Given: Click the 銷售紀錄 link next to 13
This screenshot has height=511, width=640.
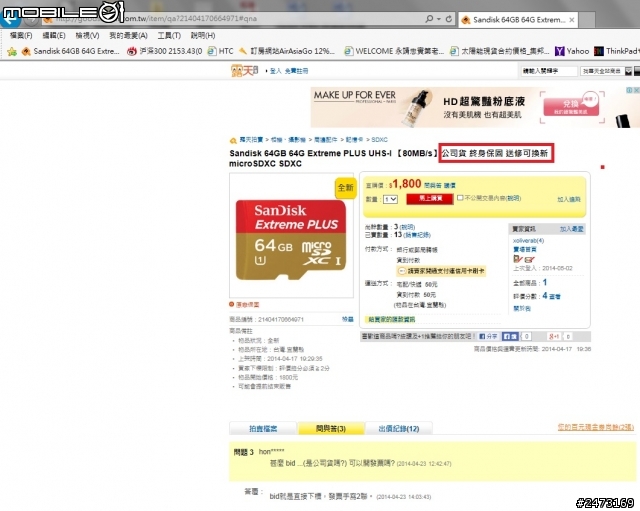Looking at the screenshot, I should click(x=417, y=235).
